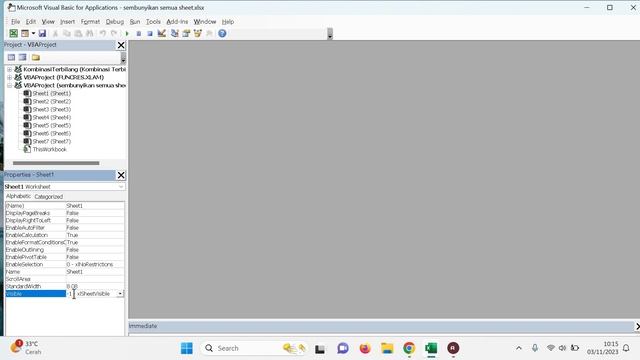640x360 pixels.
Task: Open Project Explorer via toolbar icon
Action: (175, 33)
